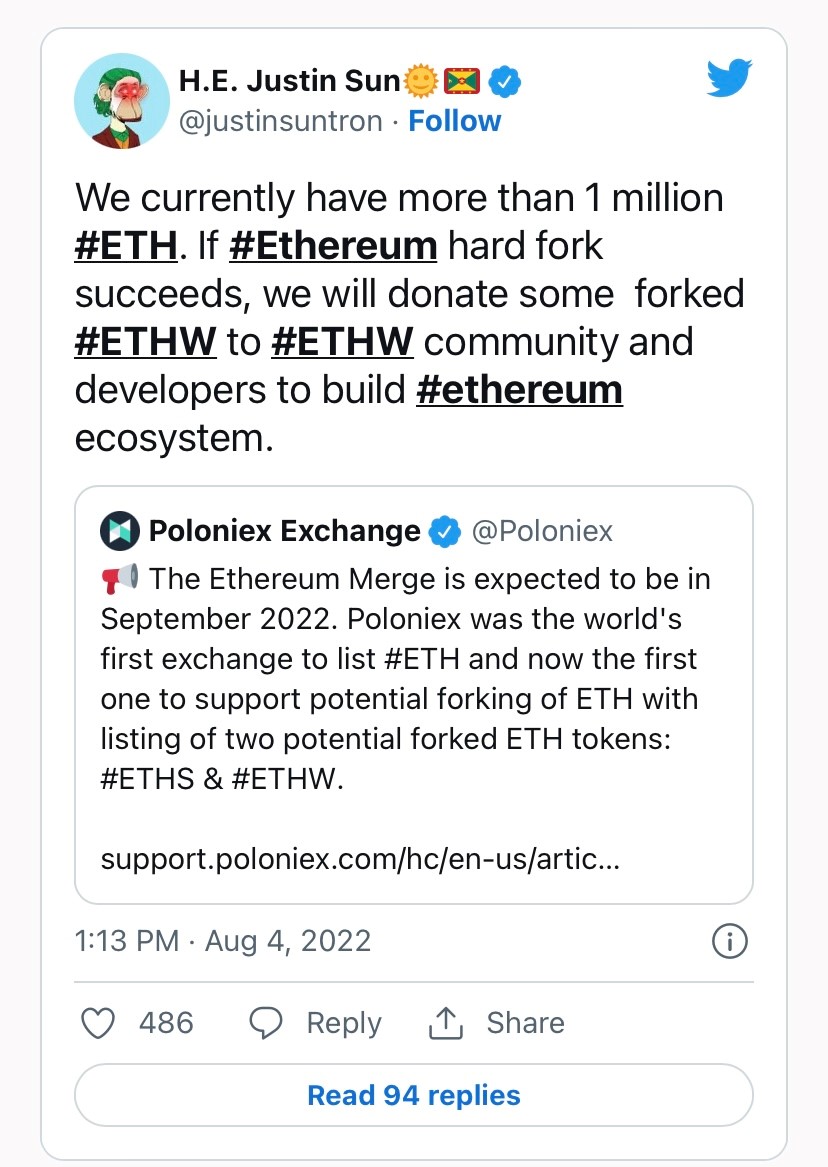Open the Read 94 replies button
828x1167 pixels.
point(414,1095)
